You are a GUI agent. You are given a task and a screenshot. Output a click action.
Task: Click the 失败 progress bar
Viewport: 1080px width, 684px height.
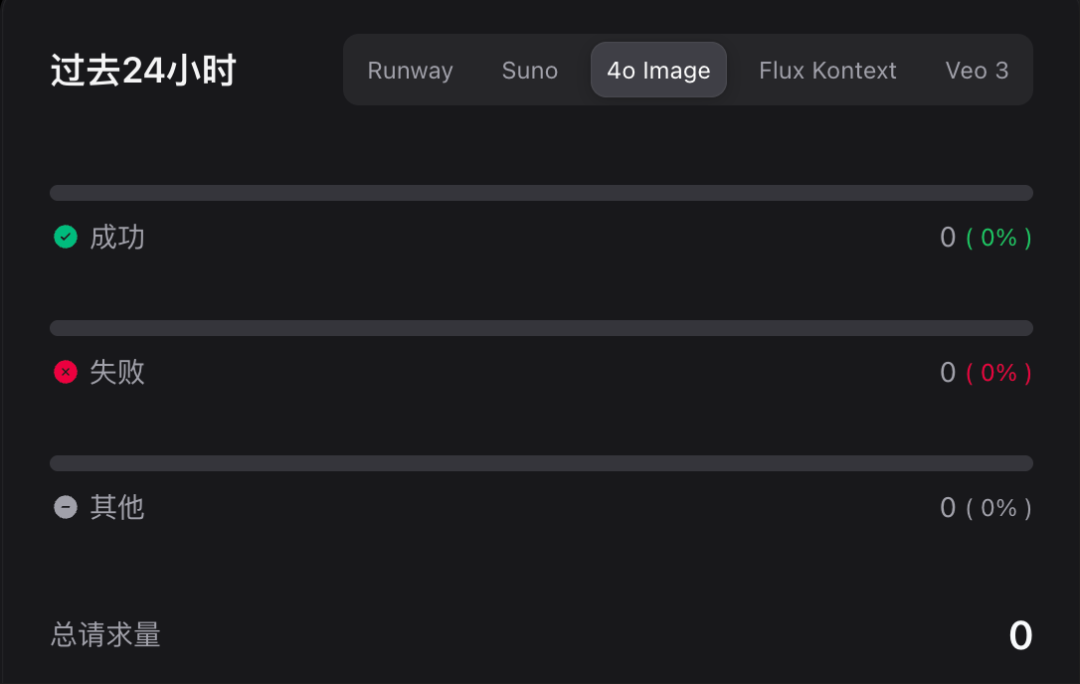pos(541,328)
